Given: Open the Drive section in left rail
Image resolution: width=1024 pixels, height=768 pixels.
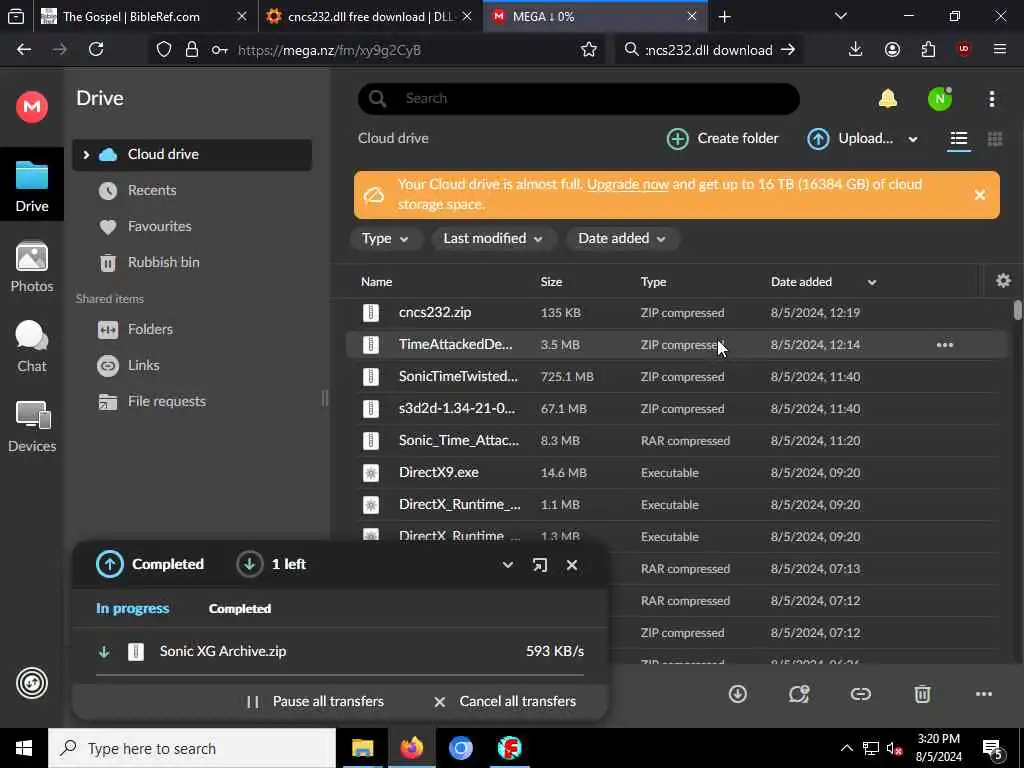Looking at the screenshot, I should 32,185.
